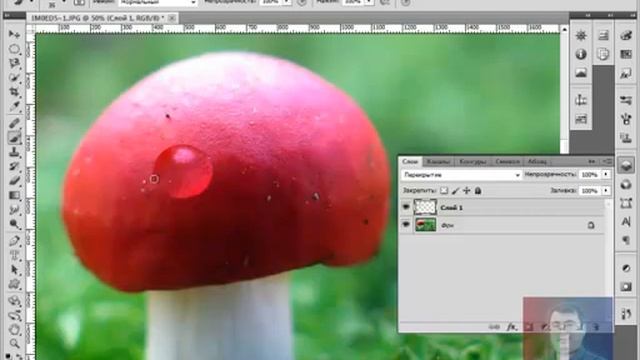Select the IM0ED5~1.JPG document tab
This screenshot has width=640, height=360.
pos(98,18)
